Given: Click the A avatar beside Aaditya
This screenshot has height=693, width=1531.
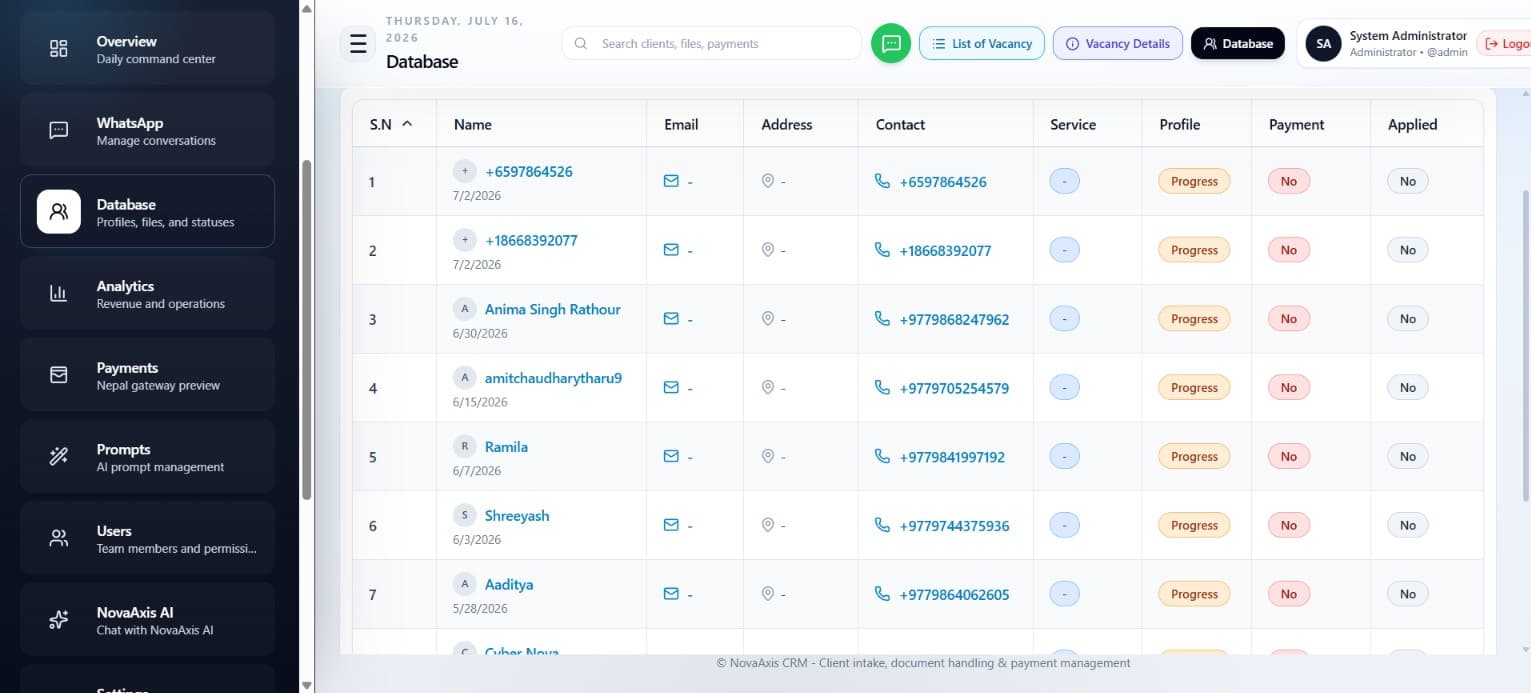Looking at the screenshot, I should pyautogui.click(x=464, y=584).
